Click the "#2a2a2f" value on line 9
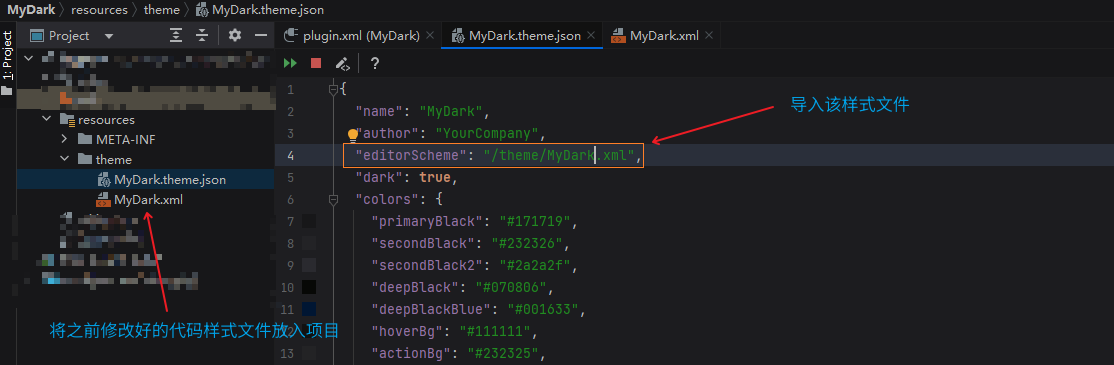Image resolution: width=1114 pixels, height=365 pixels. pyautogui.click(x=534, y=266)
